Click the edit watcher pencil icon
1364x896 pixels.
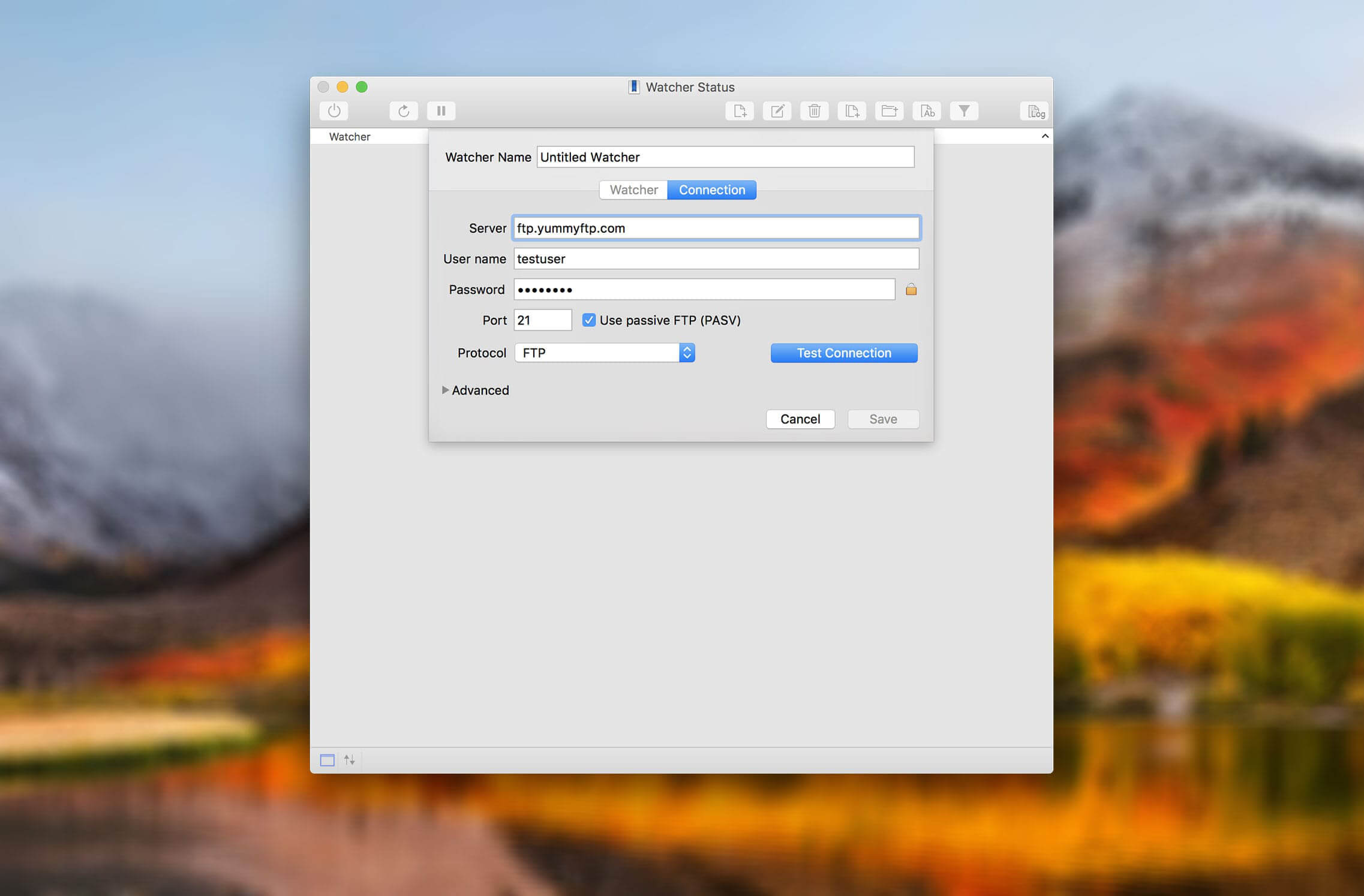coord(777,111)
